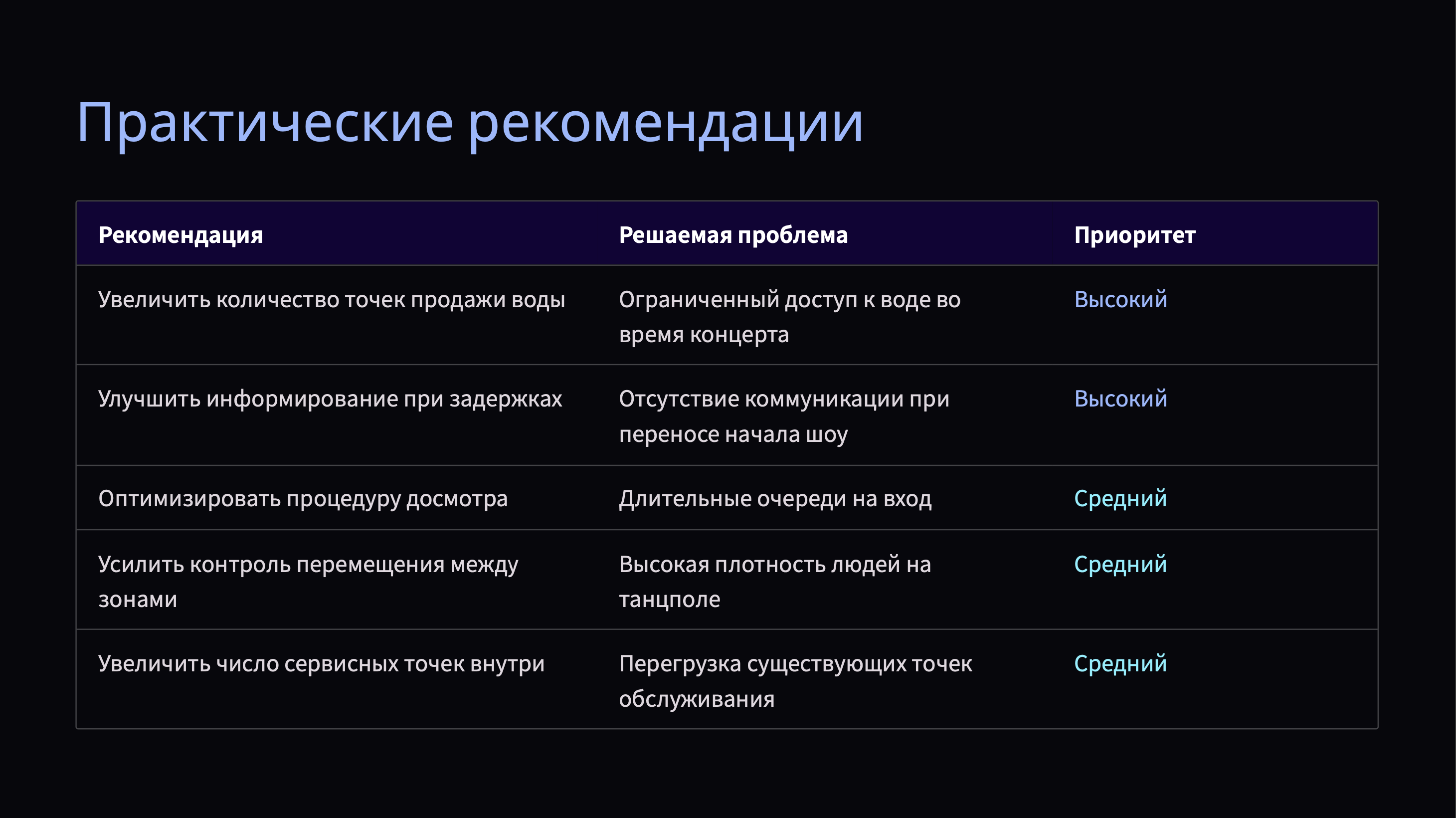Click 'Высокий' in the water sales row

(1120, 299)
